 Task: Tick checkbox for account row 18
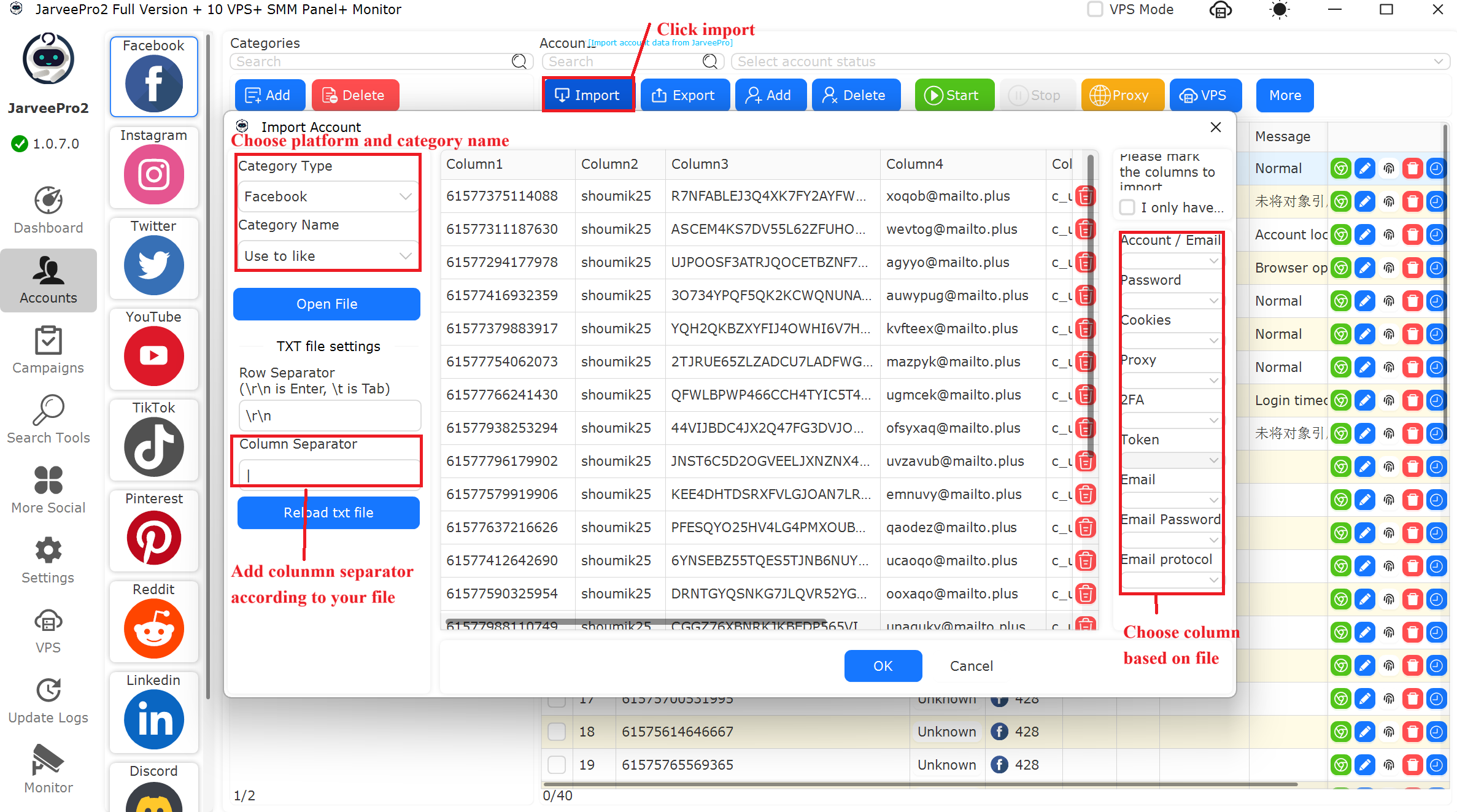[557, 732]
